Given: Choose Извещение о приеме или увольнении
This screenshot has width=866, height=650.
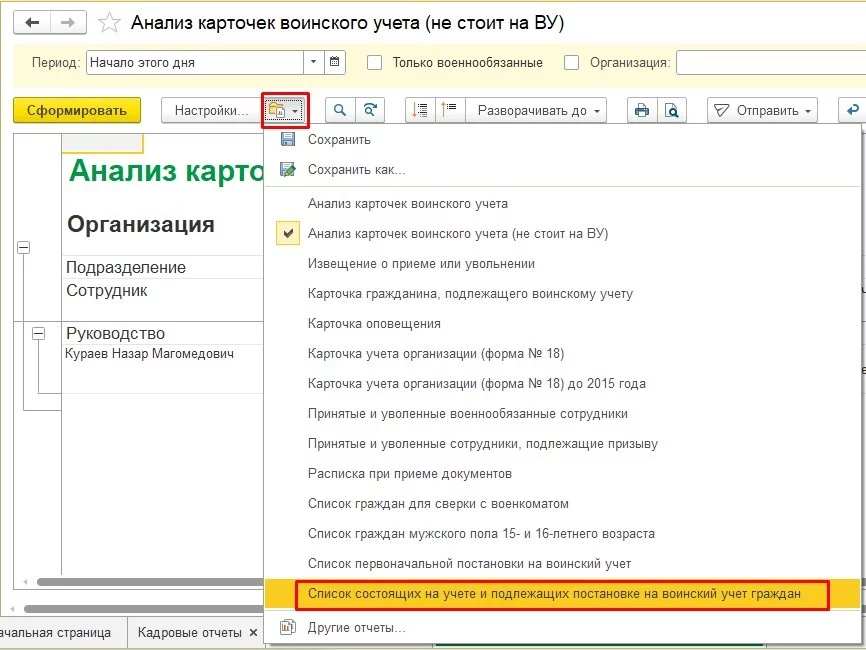Looking at the screenshot, I should point(563,263).
